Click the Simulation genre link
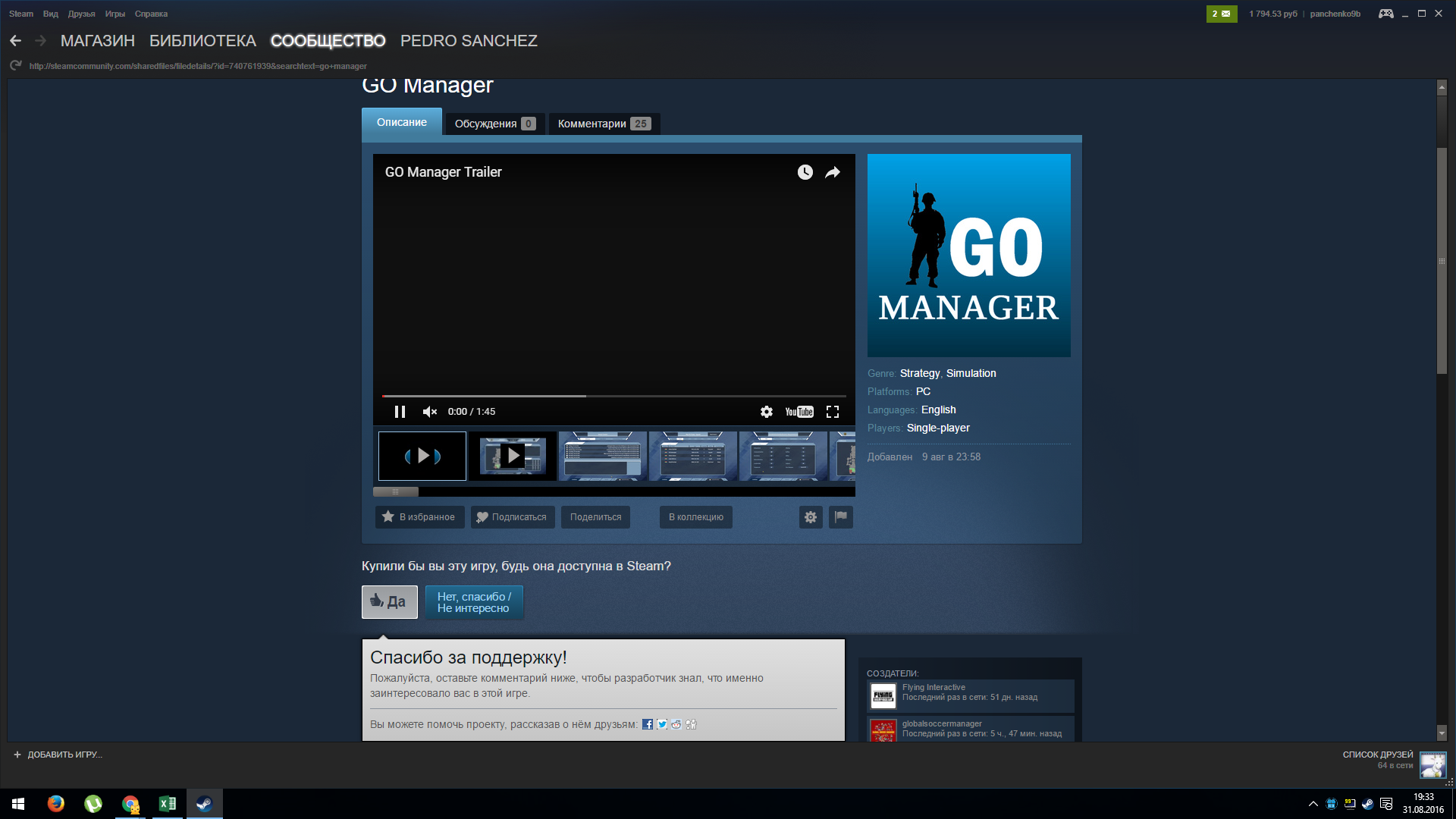 tap(971, 373)
